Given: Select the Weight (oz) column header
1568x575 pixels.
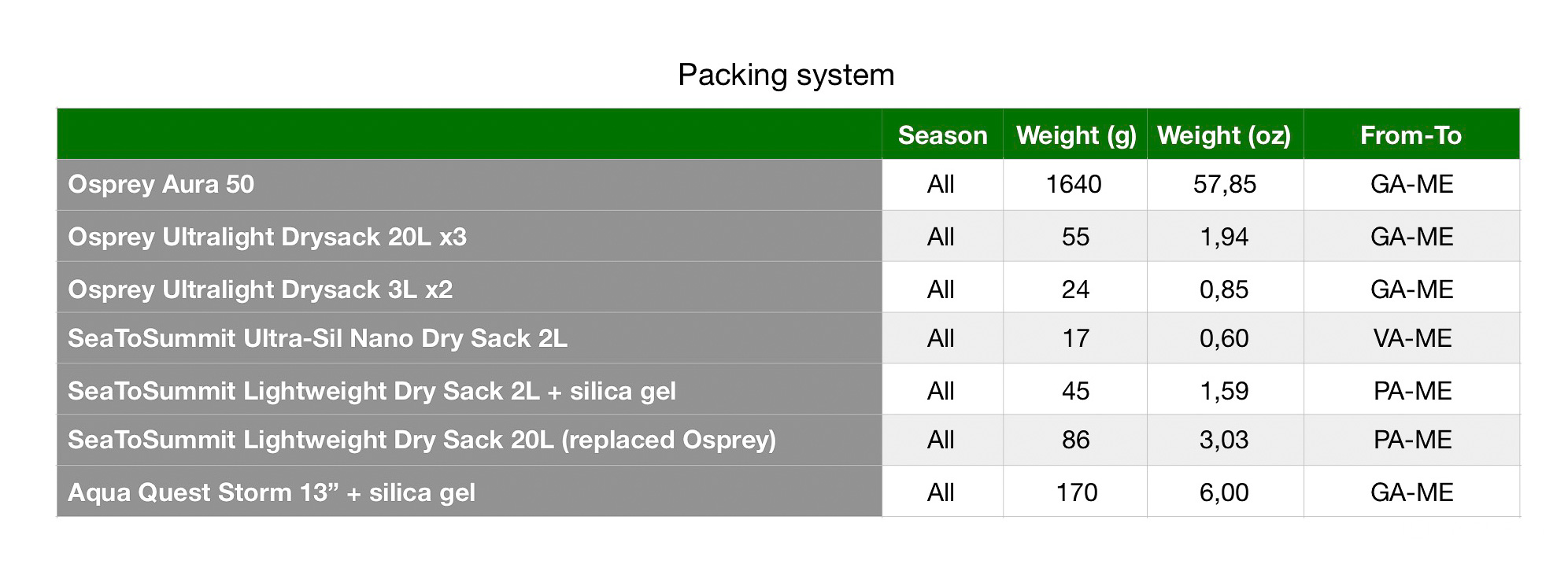Looking at the screenshot, I should click(x=1225, y=135).
